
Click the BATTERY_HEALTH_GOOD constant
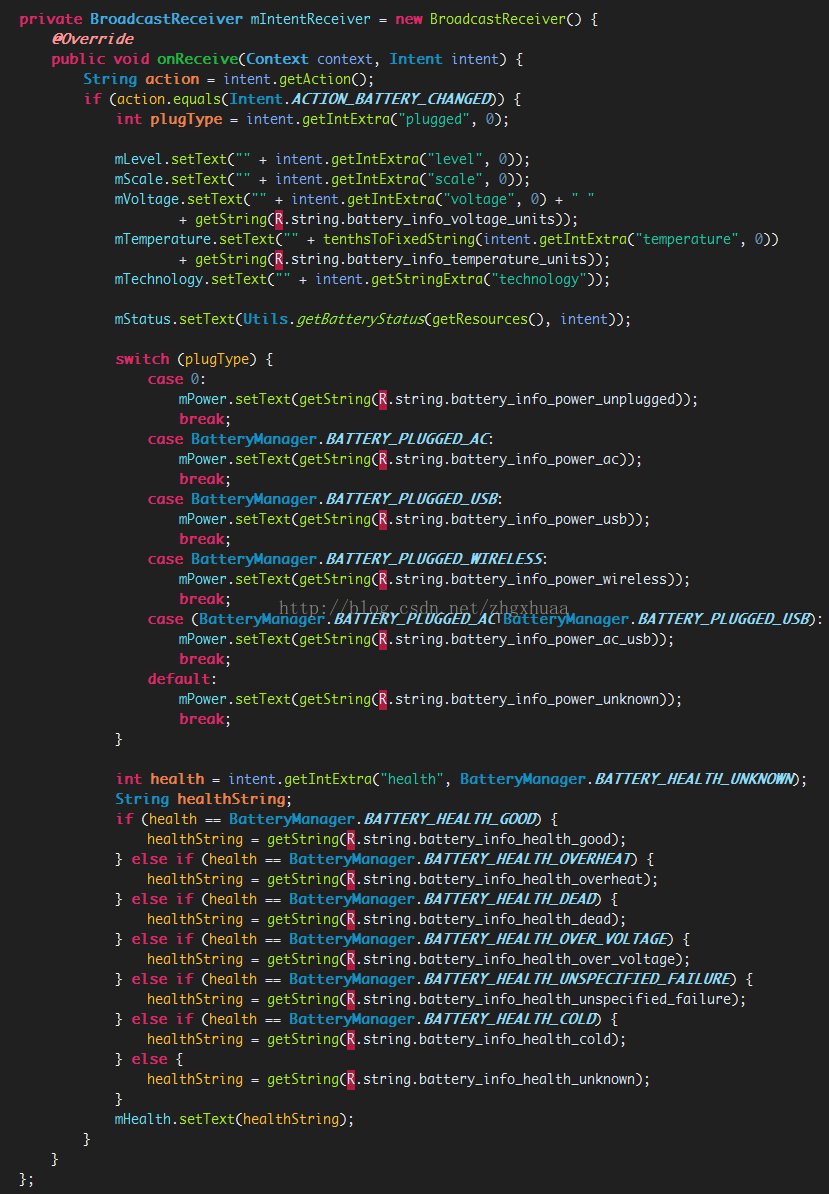tap(450, 819)
